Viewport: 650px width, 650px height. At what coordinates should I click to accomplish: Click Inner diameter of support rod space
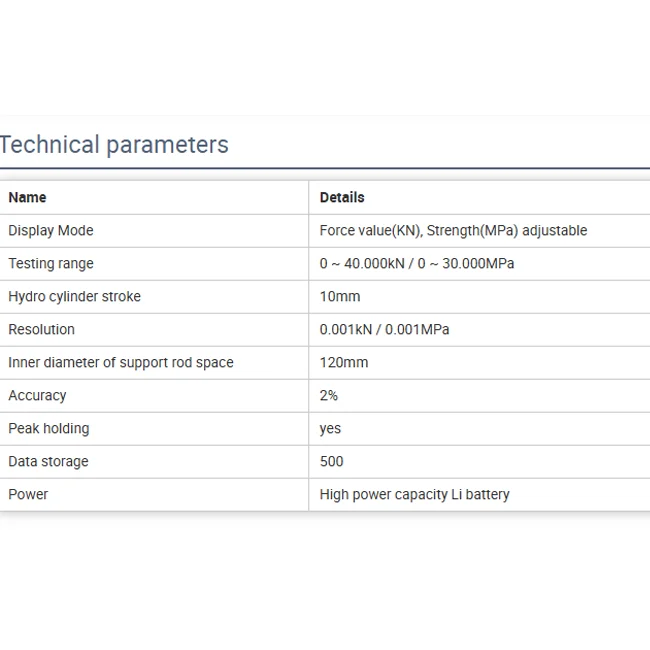pos(121,362)
